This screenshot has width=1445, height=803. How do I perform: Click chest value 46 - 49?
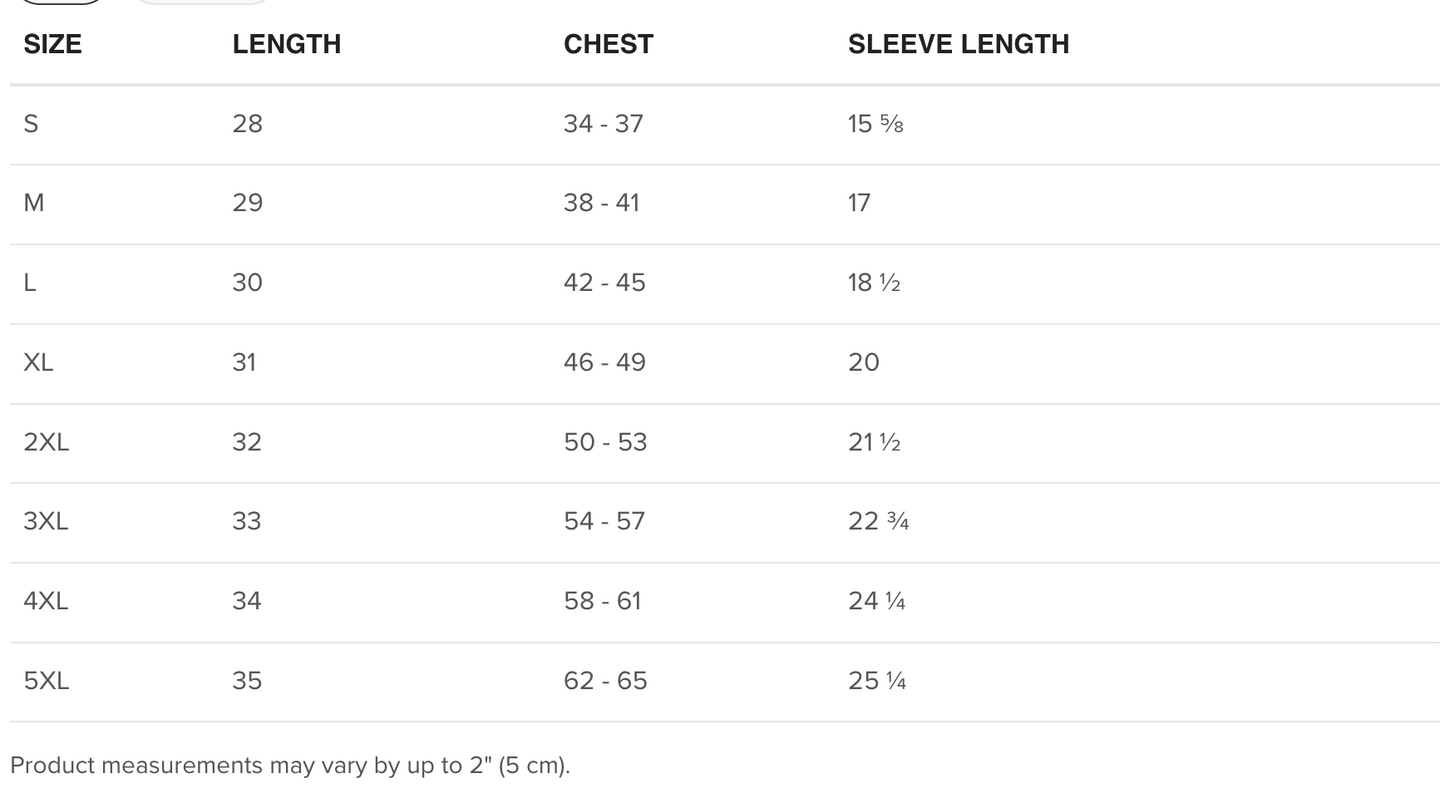tap(604, 362)
